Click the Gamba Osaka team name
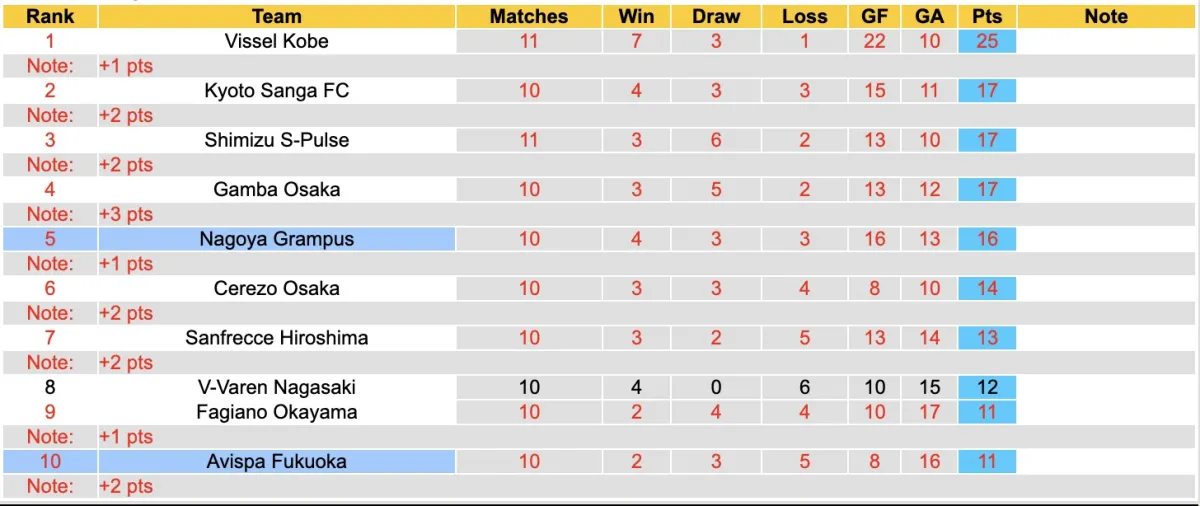Viewport: 1200px width, 506px height. (277, 189)
